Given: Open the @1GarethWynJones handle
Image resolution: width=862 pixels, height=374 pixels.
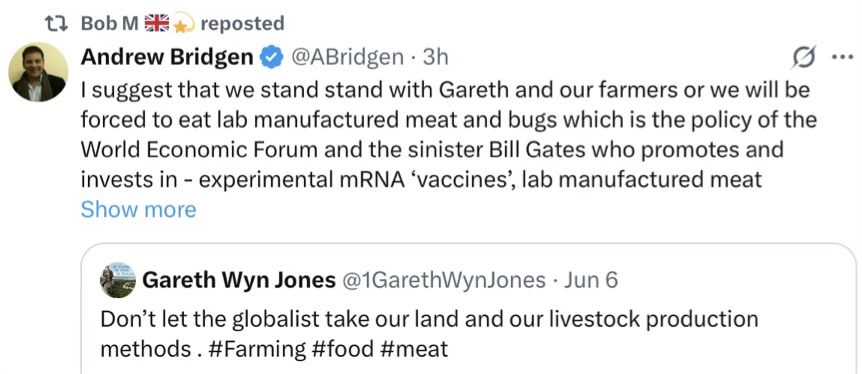Looking at the screenshot, I should pos(444,280).
